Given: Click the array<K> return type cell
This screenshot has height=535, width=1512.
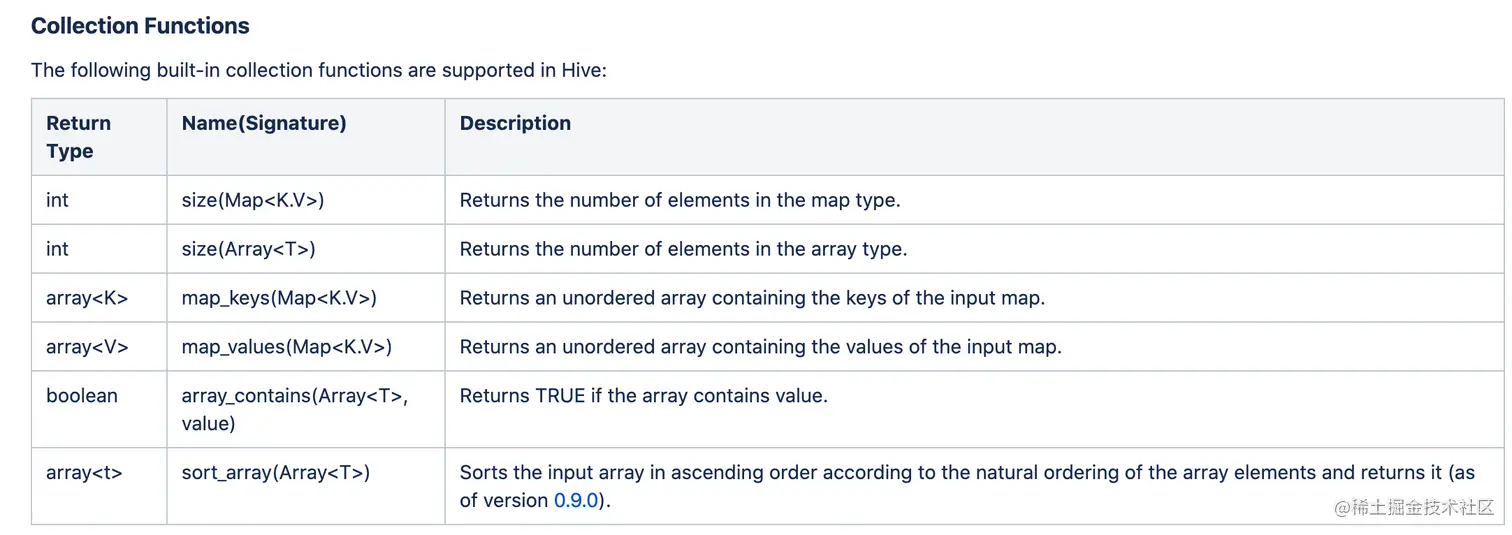Looking at the screenshot, I should coord(87,298).
